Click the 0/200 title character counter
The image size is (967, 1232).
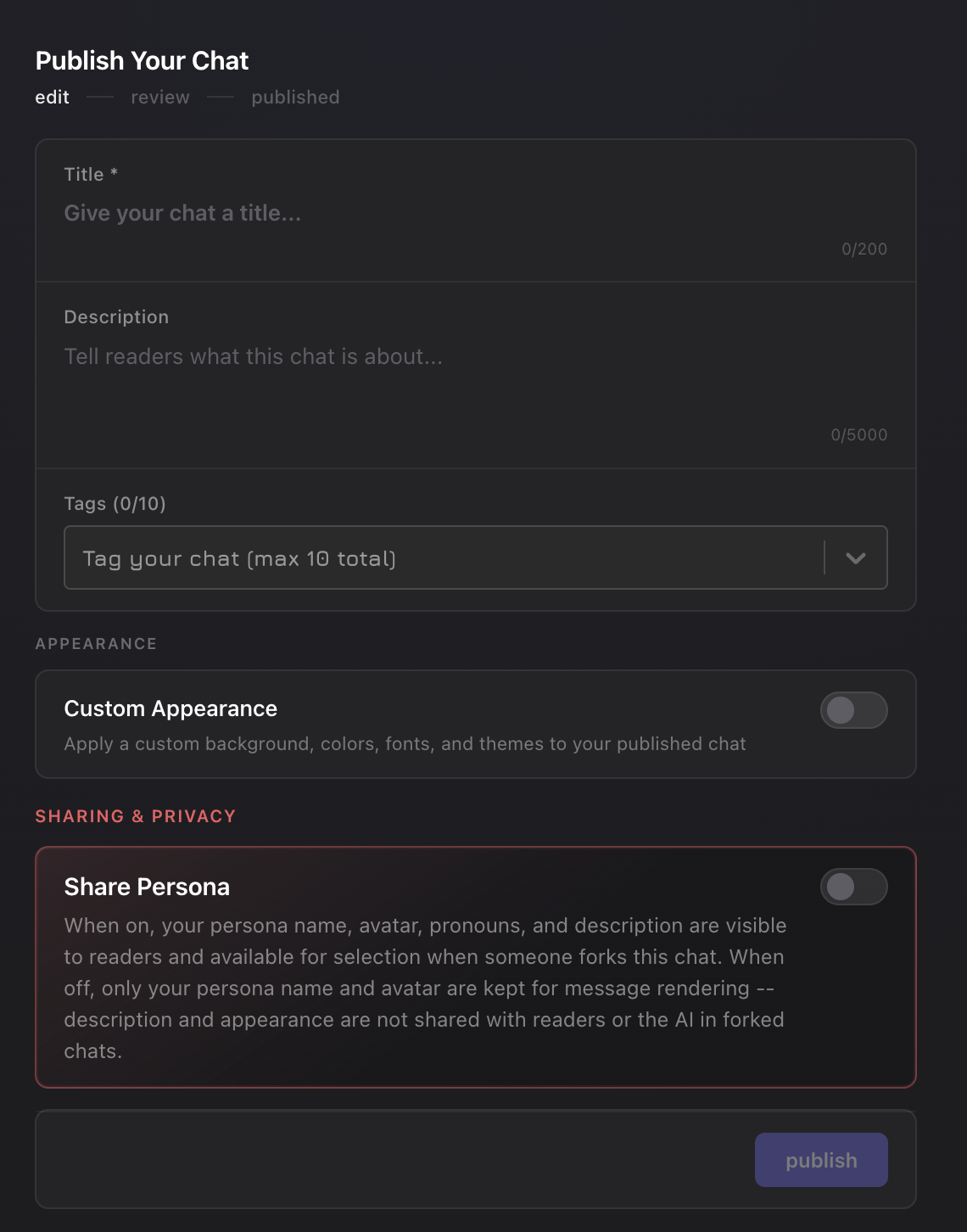pyautogui.click(x=864, y=249)
